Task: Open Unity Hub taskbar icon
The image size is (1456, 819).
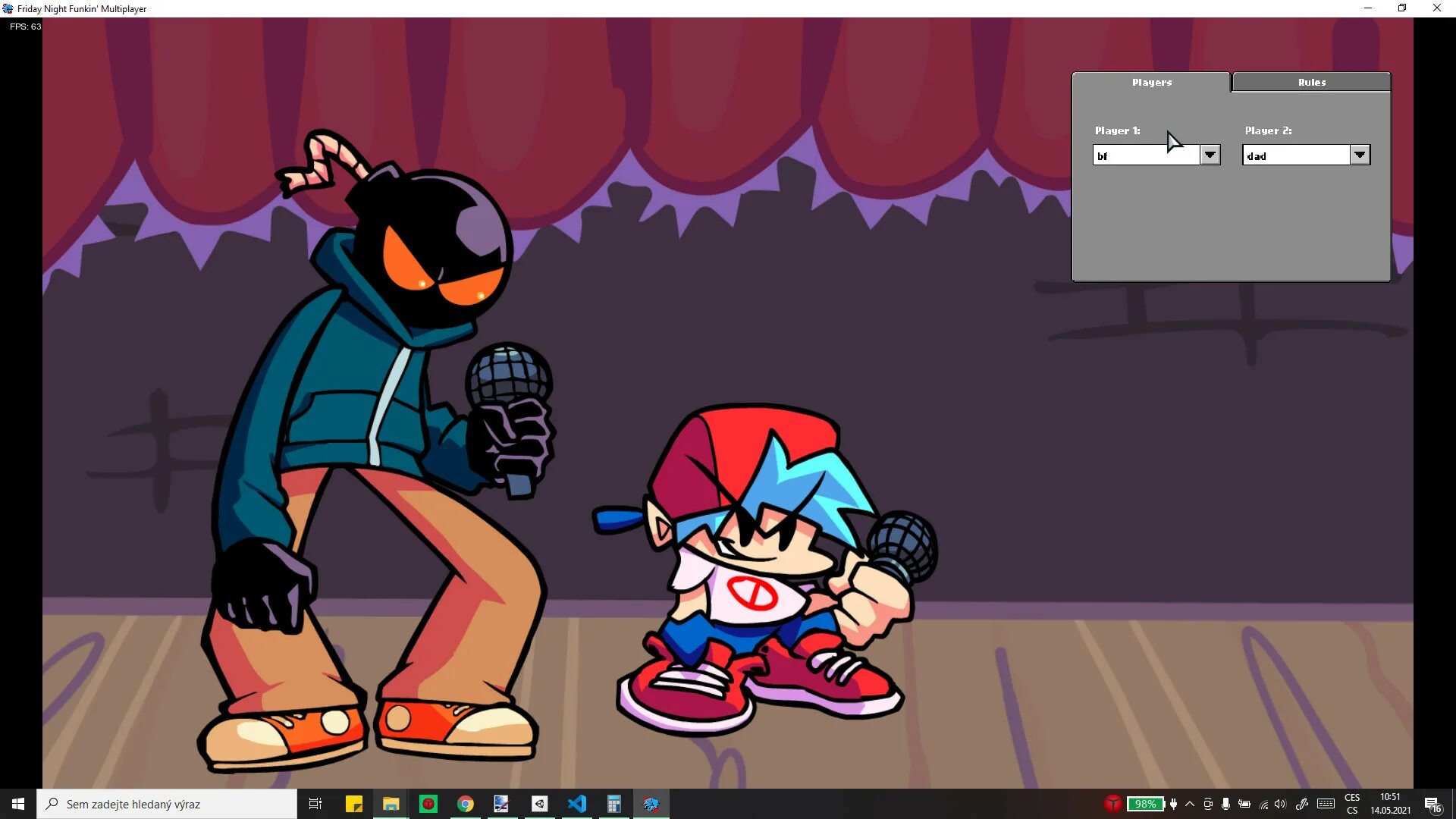Action: point(539,804)
